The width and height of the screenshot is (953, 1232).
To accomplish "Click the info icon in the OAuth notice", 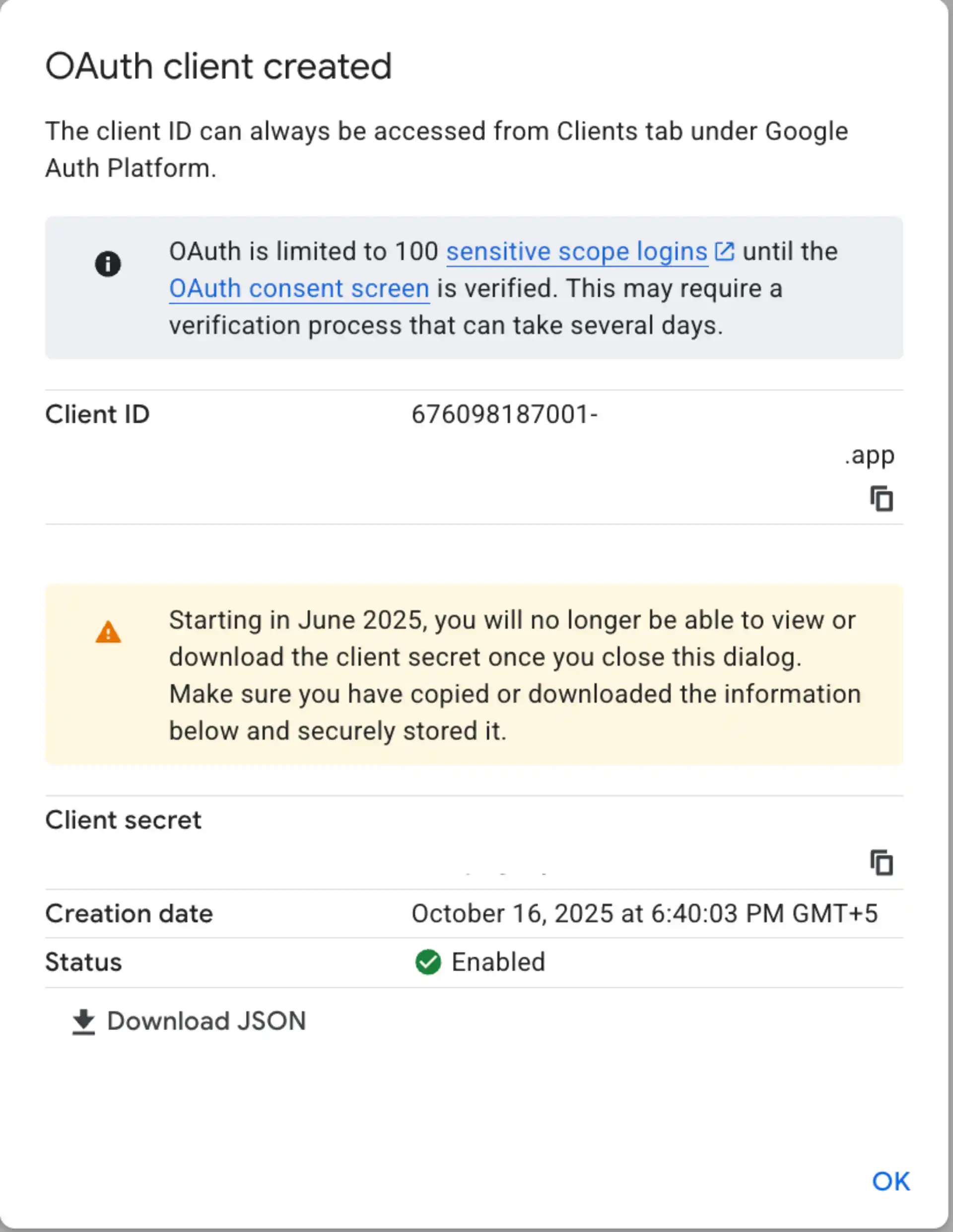I will click(x=108, y=263).
